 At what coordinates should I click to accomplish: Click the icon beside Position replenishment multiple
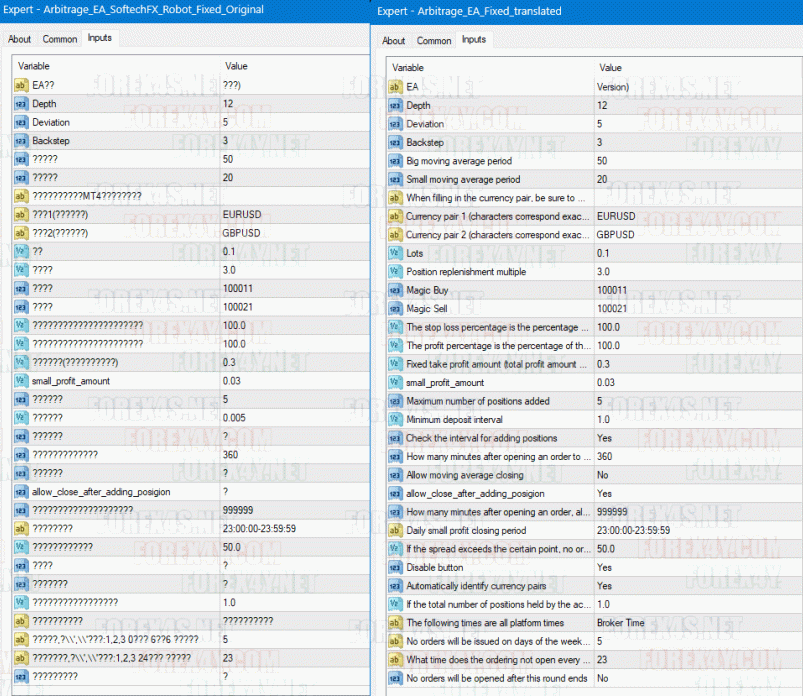point(395,272)
